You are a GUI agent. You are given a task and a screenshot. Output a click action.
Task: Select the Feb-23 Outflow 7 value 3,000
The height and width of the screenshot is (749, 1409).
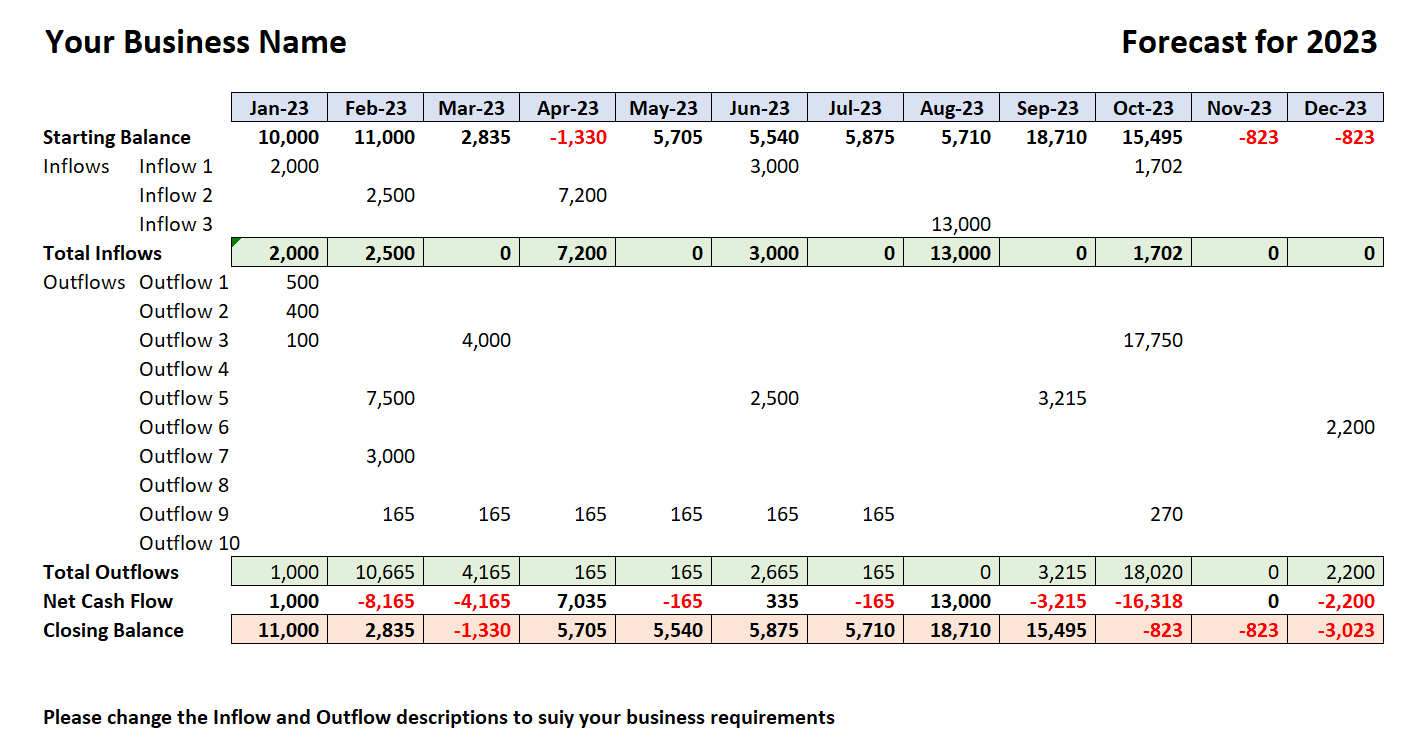(390, 456)
